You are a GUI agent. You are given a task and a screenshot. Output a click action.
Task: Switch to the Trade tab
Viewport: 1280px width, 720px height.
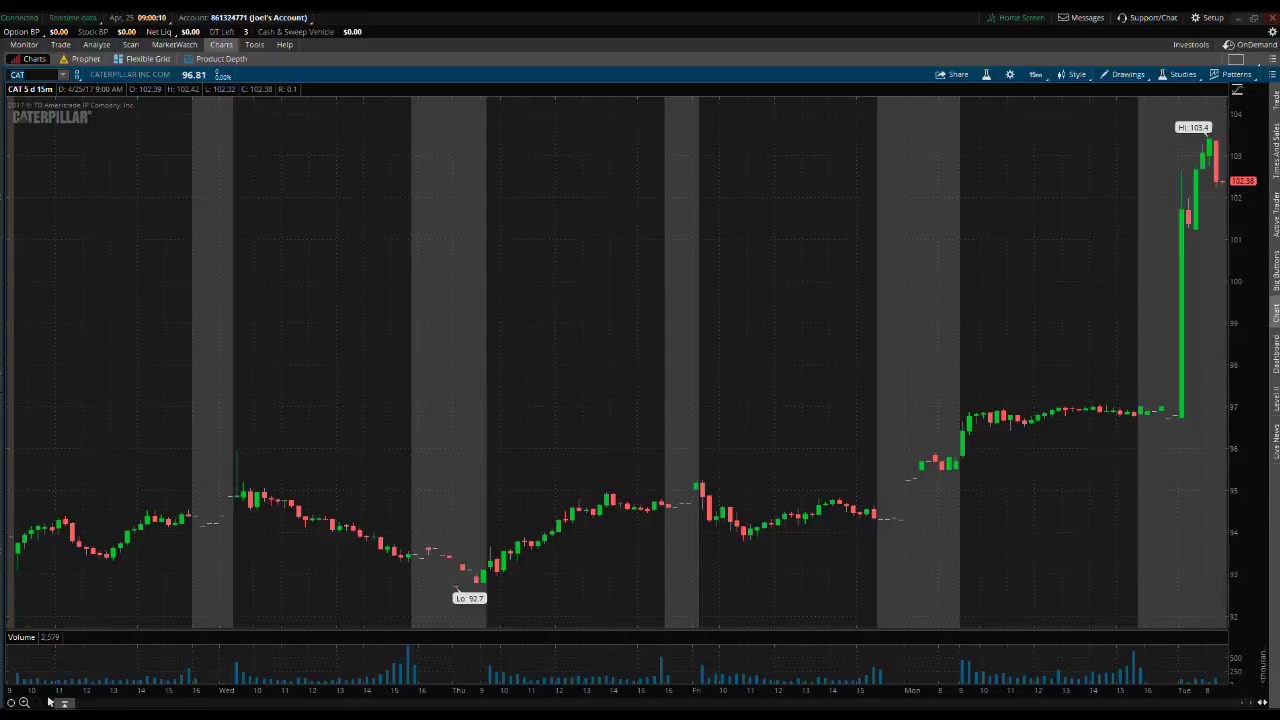pos(61,45)
